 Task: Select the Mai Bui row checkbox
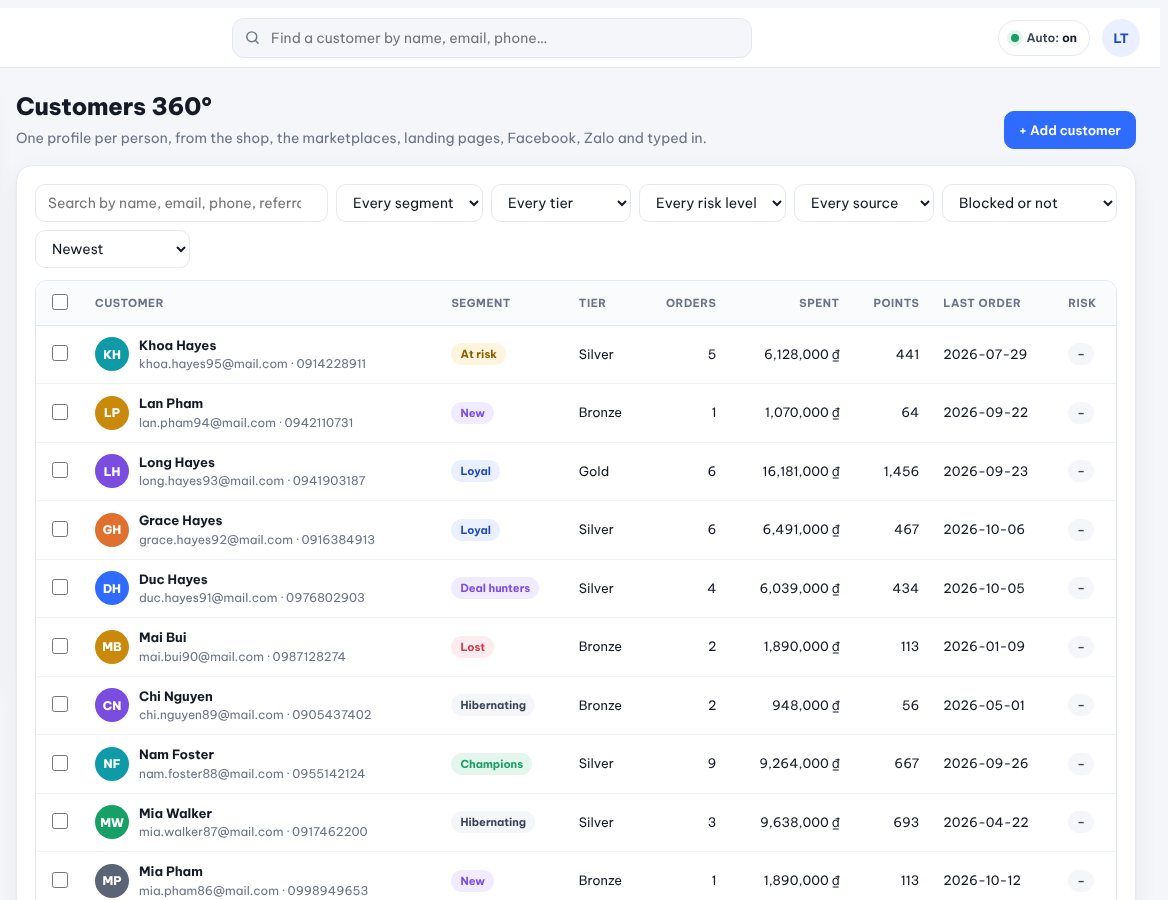[60, 646]
